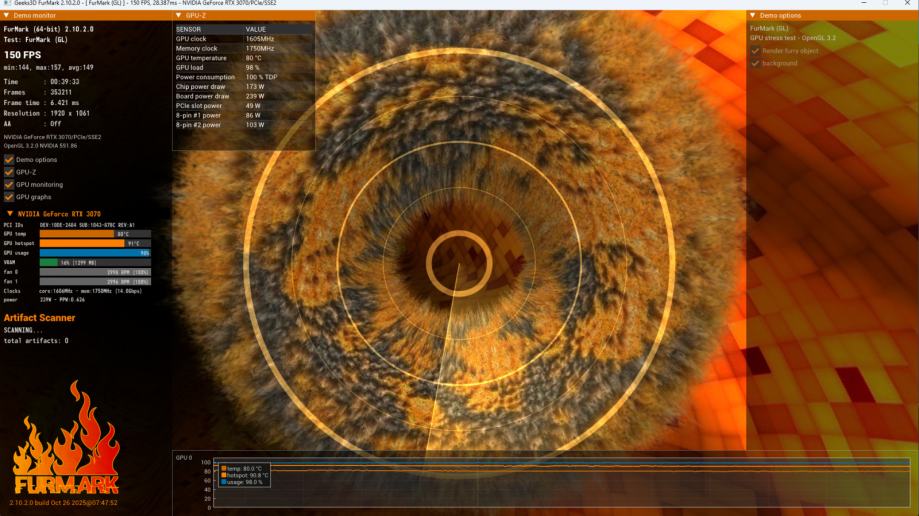Viewport: 919px width, 516px height.
Task: Click the FurMark (GL) label in Demo options
Action: 770,28
